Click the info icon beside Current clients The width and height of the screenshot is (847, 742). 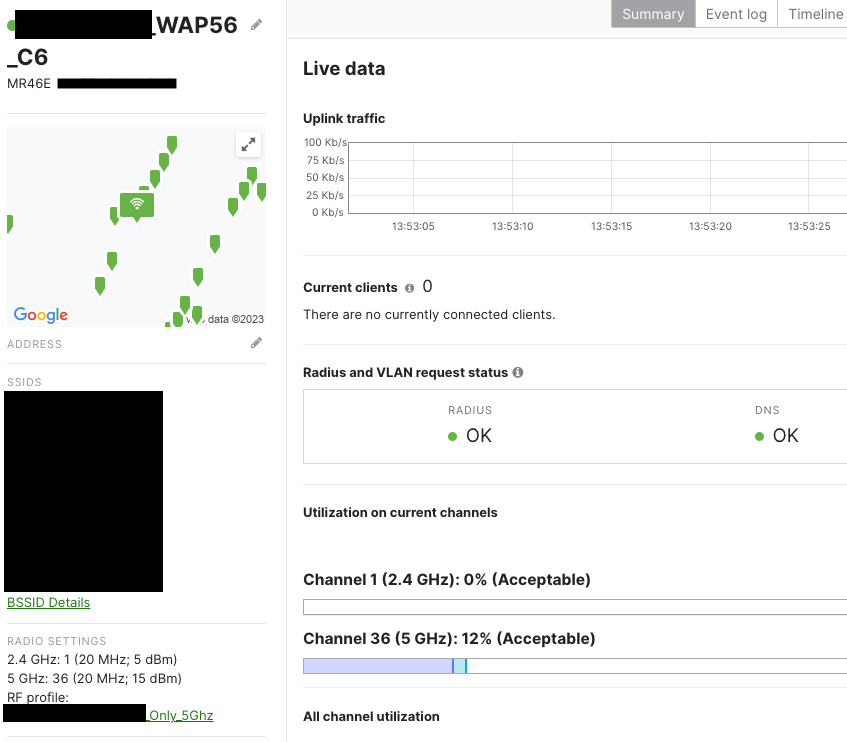coord(411,287)
